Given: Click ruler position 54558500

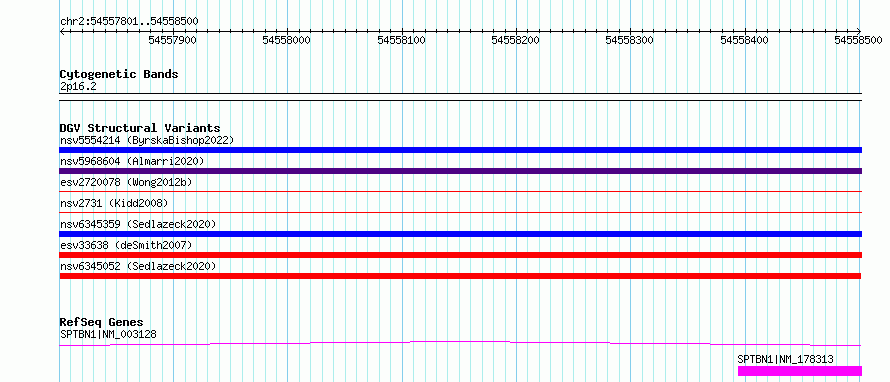Looking at the screenshot, I should (x=859, y=40).
